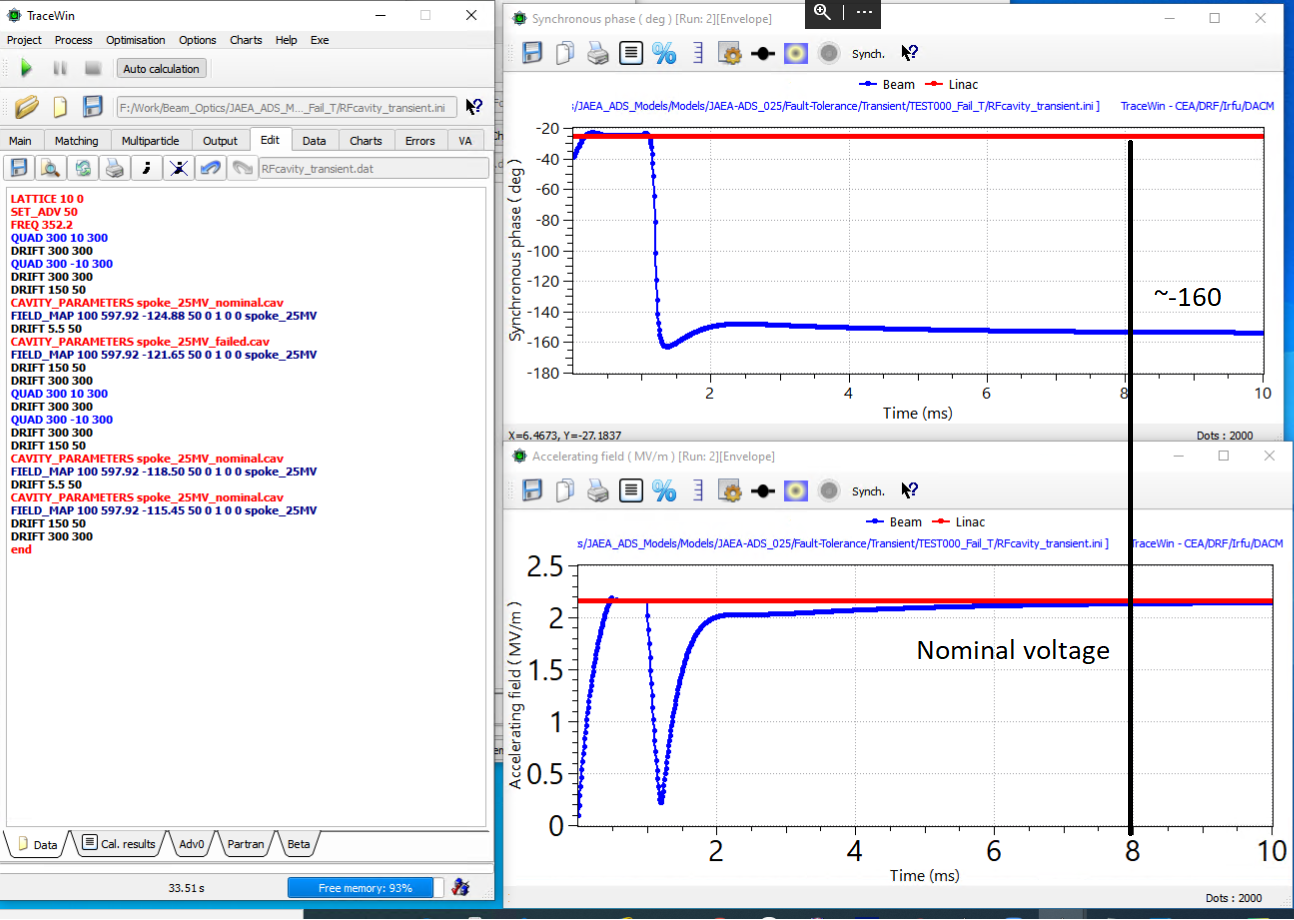Viewport: 1294px width, 920px height.
Task: Toggle Synch. in Synchronous phase chart toolbar
Action: click(x=868, y=54)
